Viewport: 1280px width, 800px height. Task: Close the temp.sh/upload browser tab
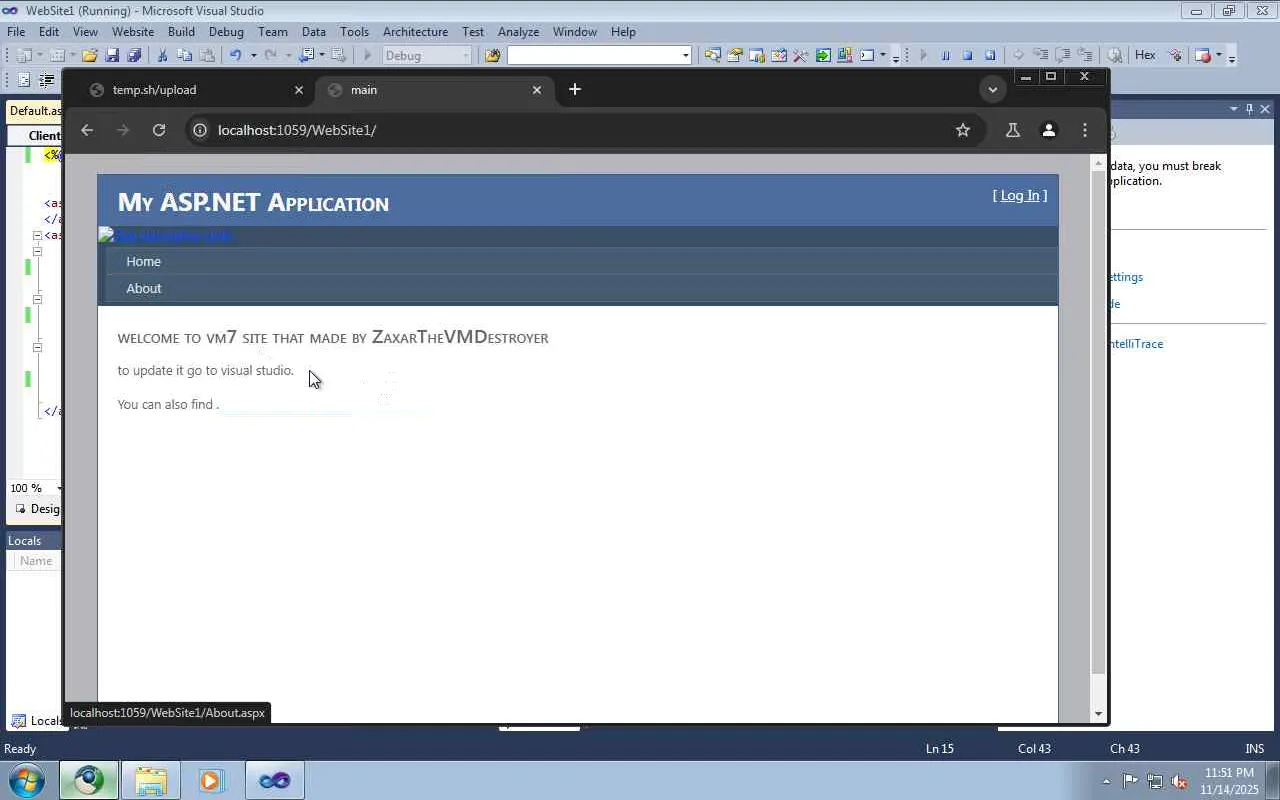click(298, 90)
